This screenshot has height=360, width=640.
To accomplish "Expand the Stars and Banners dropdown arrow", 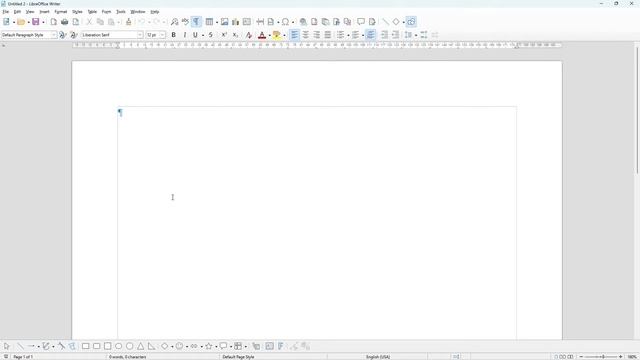I will click(216, 347).
